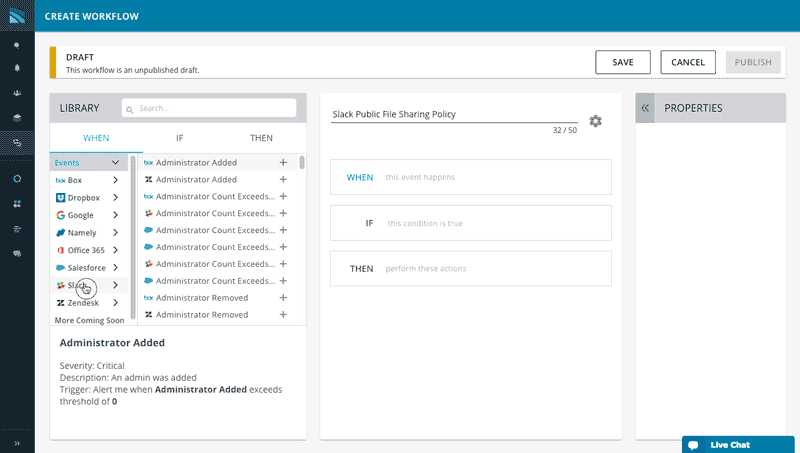Click the PUBLISH button
Image resolution: width=800 pixels, height=453 pixels.
(753, 62)
